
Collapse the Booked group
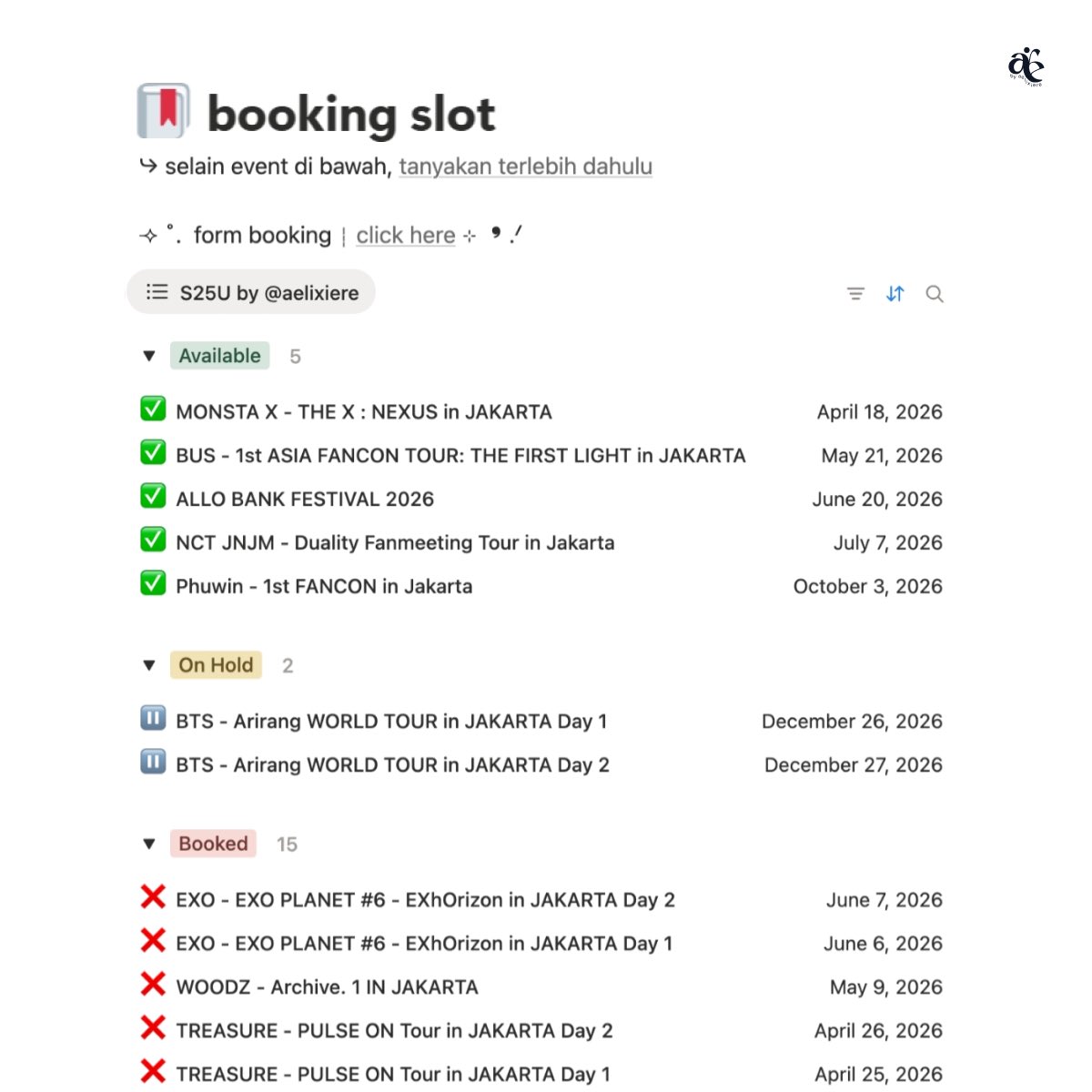(149, 844)
